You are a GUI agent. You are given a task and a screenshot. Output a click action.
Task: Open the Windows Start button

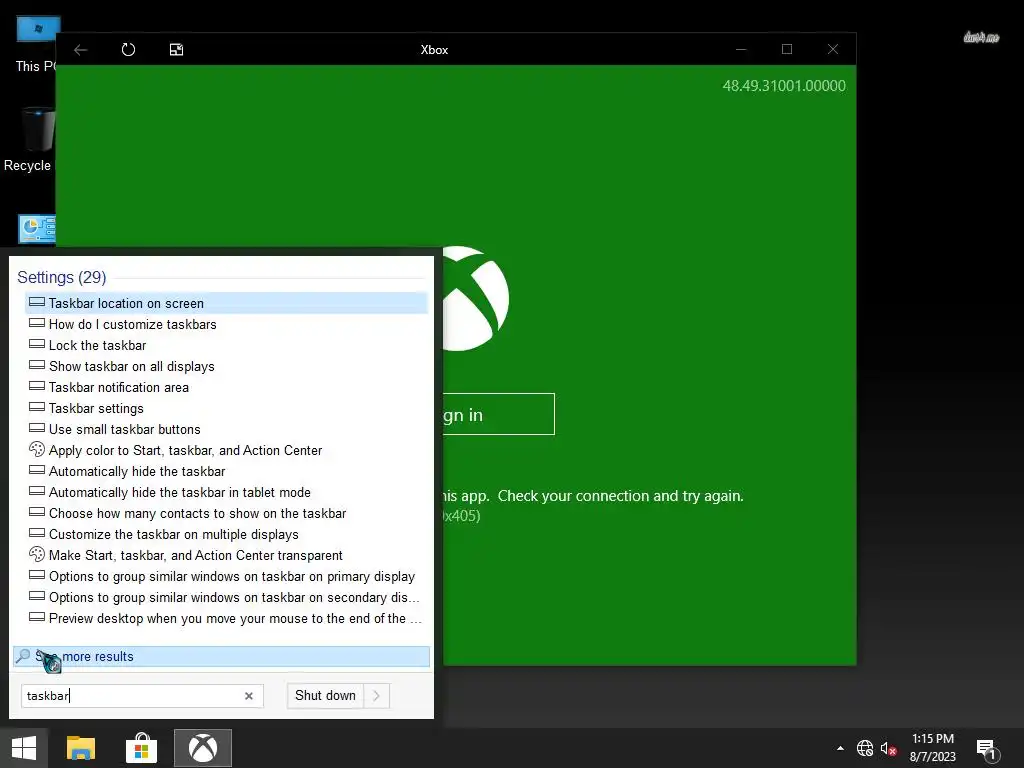[24, 748]
